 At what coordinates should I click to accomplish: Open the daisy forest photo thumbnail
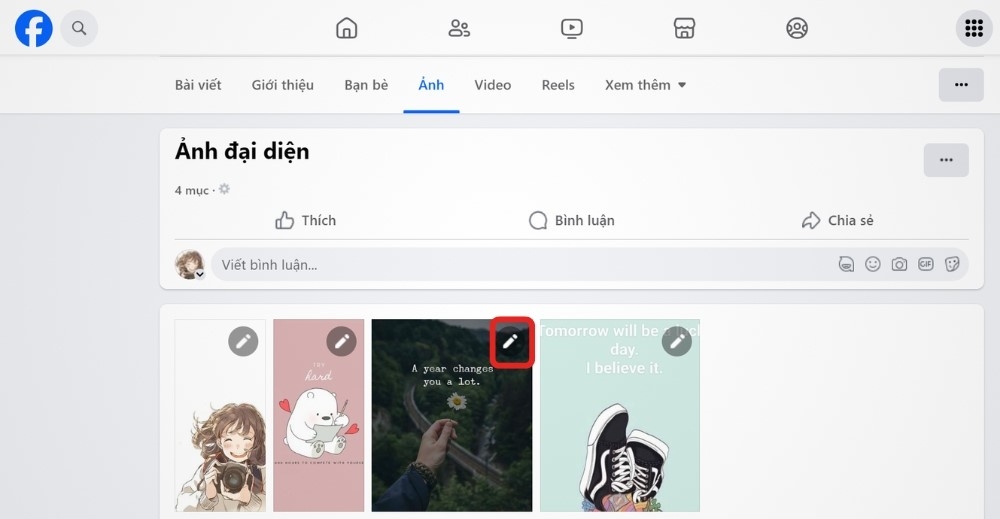[x=452, y=416]
